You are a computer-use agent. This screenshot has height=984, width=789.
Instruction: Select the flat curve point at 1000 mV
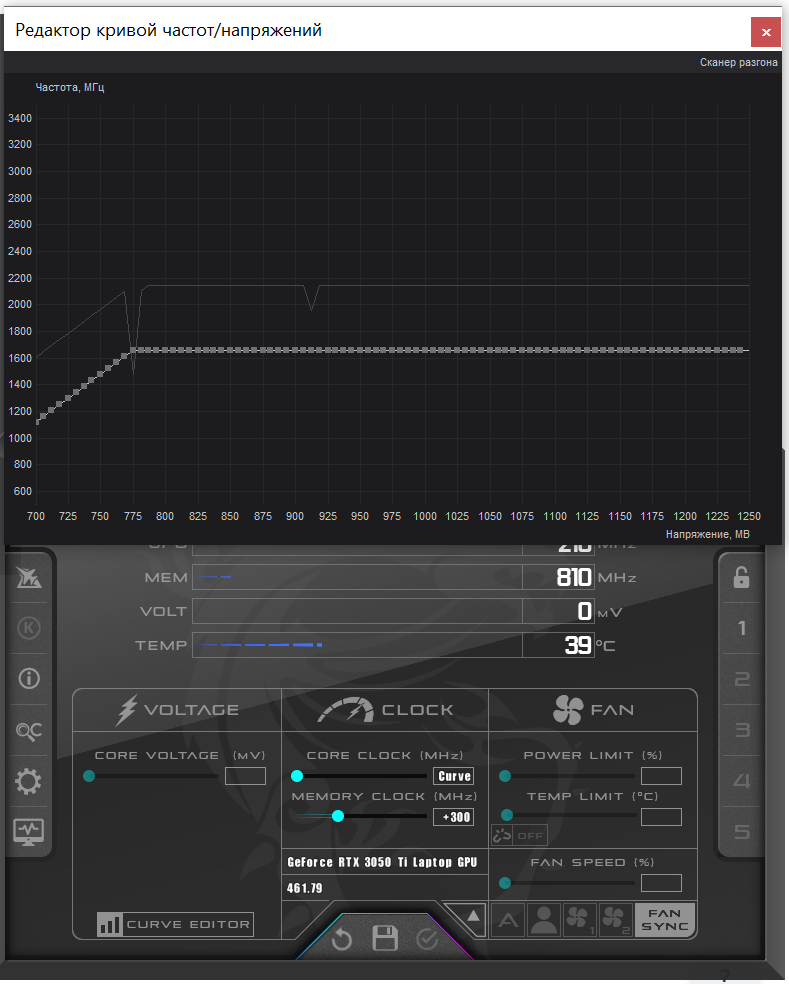pyautogui.click(x=425, y=350)
